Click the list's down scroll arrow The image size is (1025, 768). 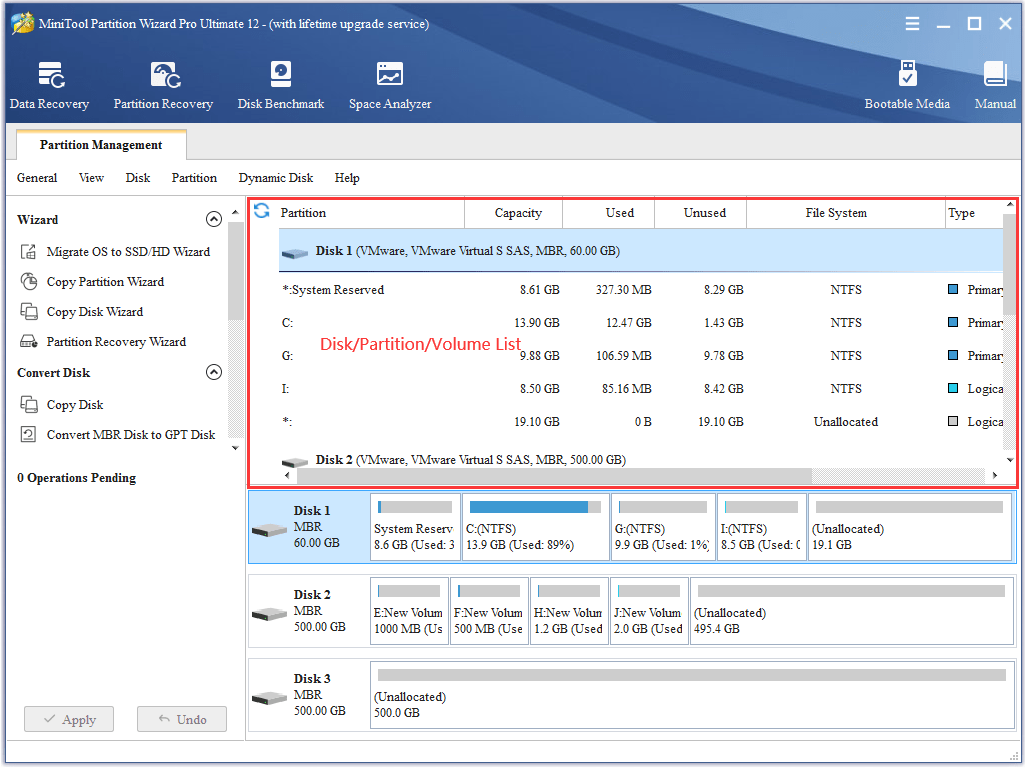click(1010, 460)
